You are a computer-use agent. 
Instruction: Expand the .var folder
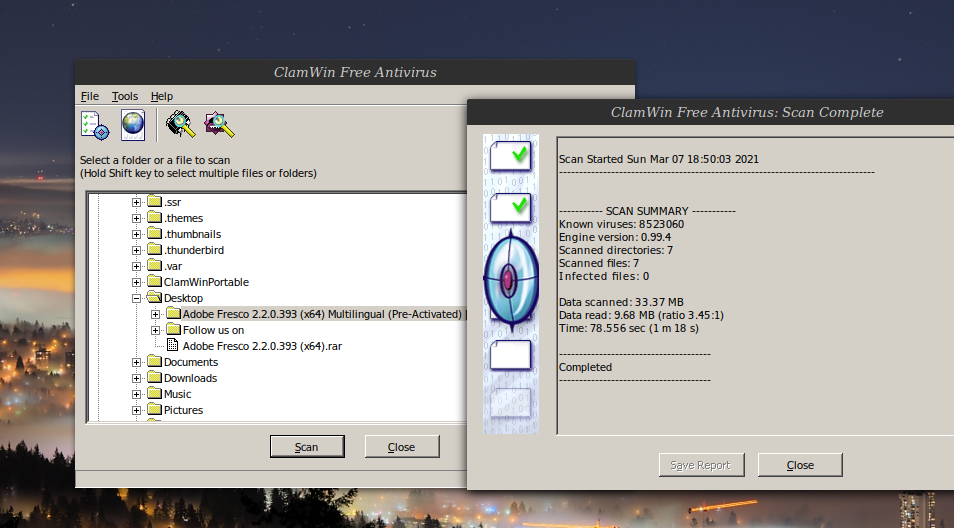coord(136,266)
